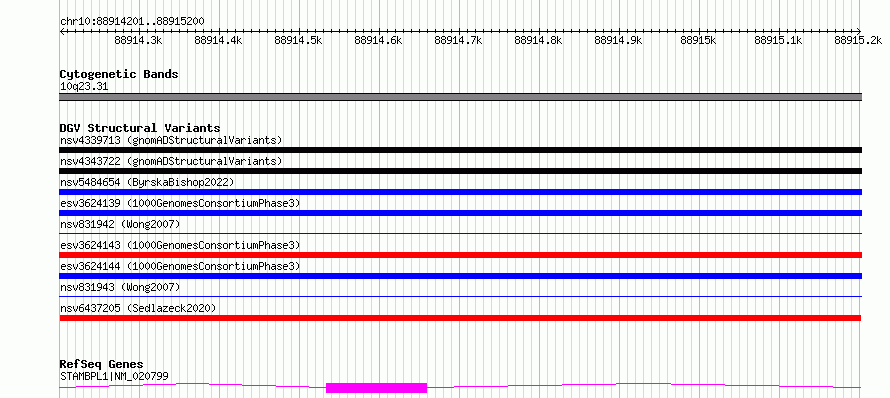Click the 88914.4k ruler tick label
890x398 pixels.
(219, 40)
